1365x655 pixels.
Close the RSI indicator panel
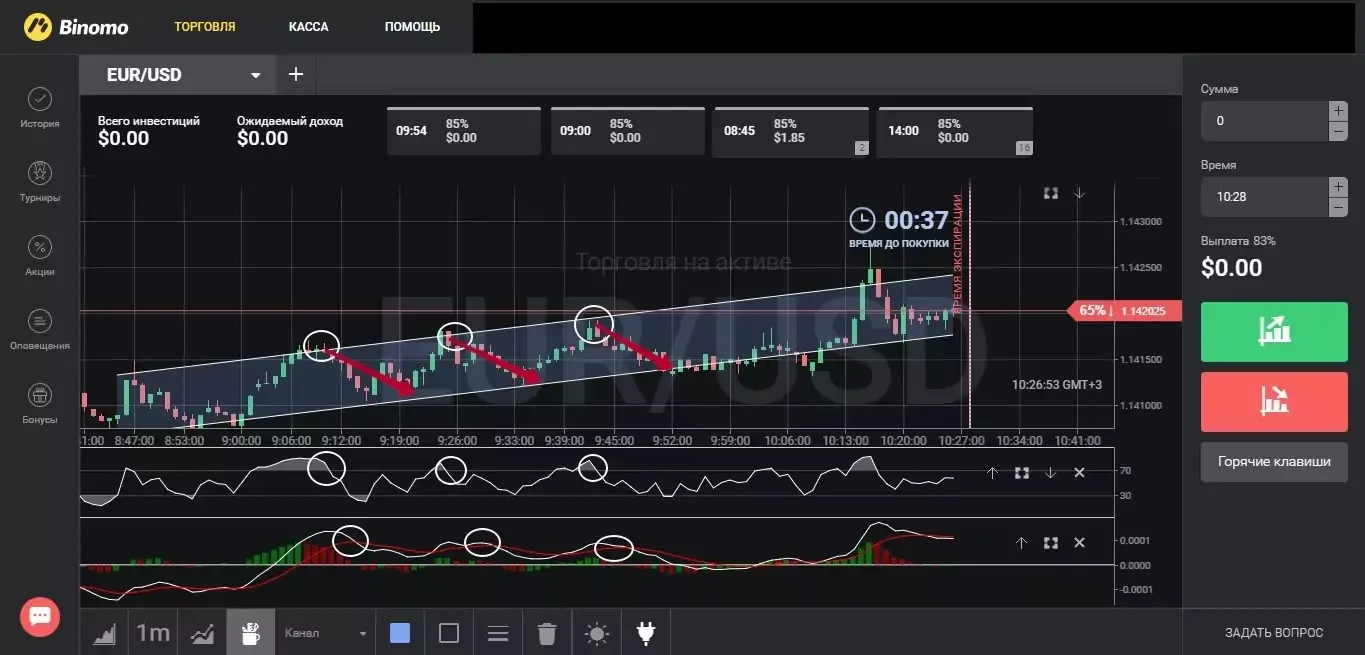tap(1079, 473)
